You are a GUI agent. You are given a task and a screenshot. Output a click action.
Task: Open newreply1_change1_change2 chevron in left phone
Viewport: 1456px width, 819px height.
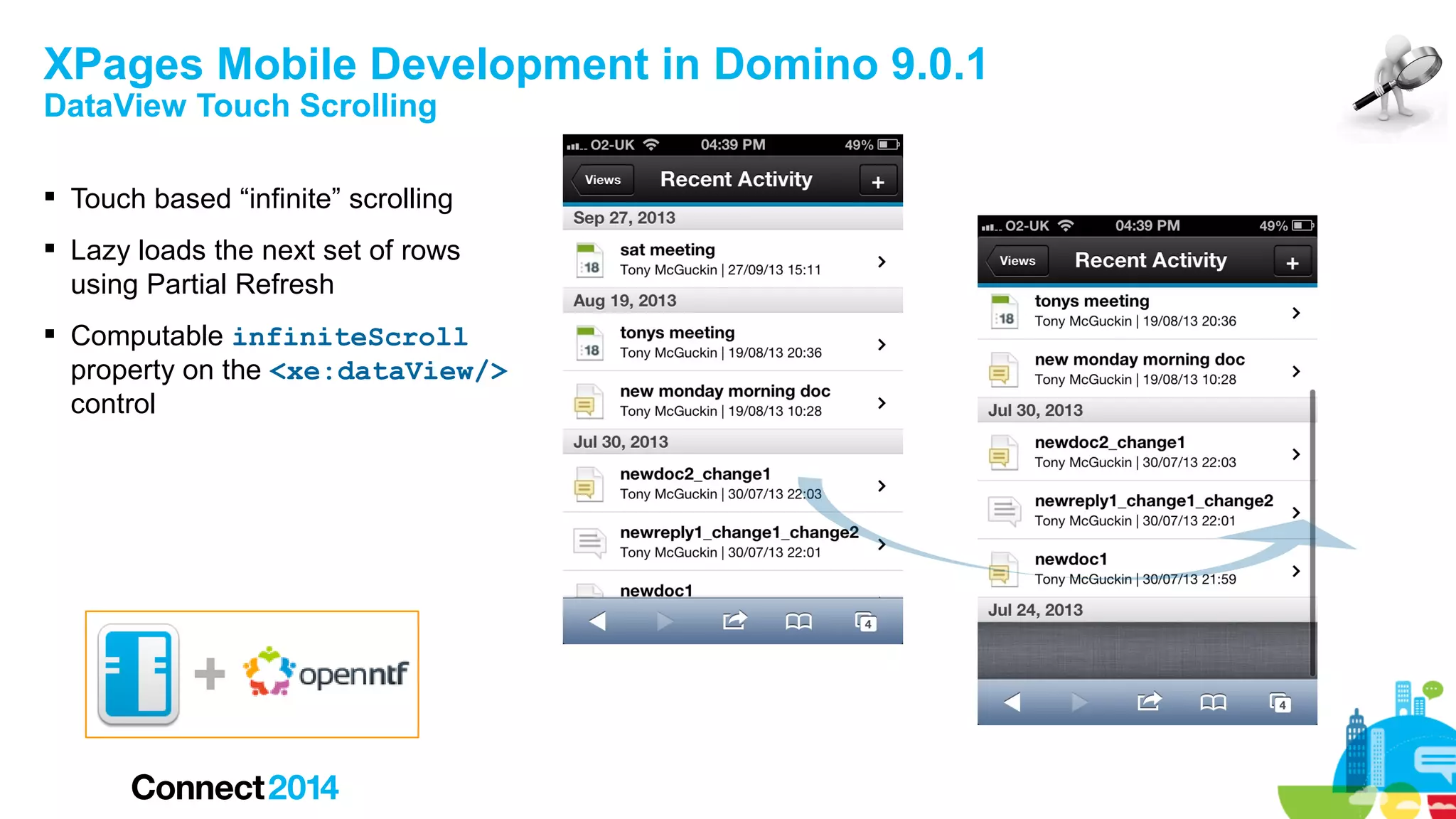click(x=882, y=545)
